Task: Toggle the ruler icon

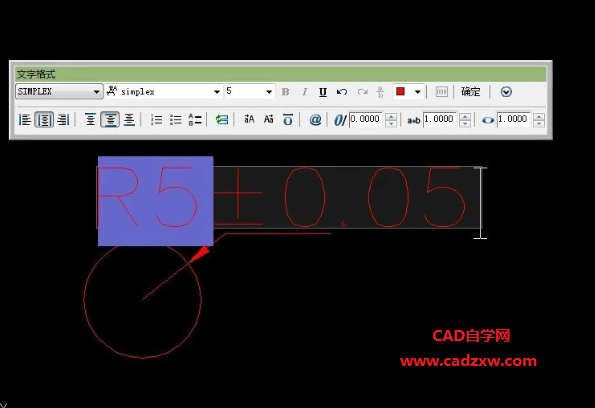Action: click(441, 92)
